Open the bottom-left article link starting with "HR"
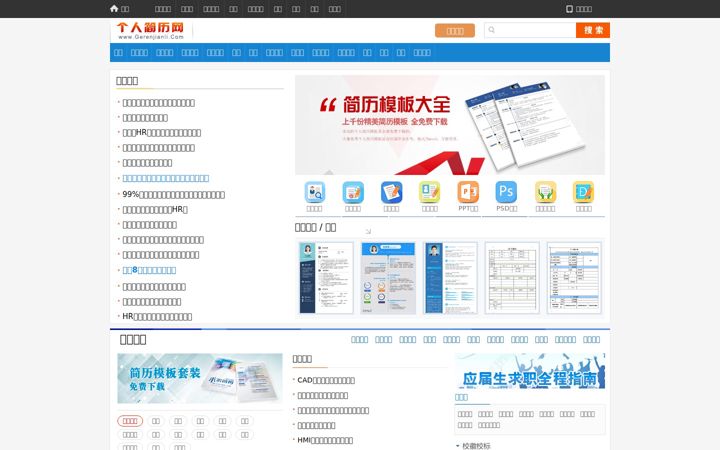 157,317
